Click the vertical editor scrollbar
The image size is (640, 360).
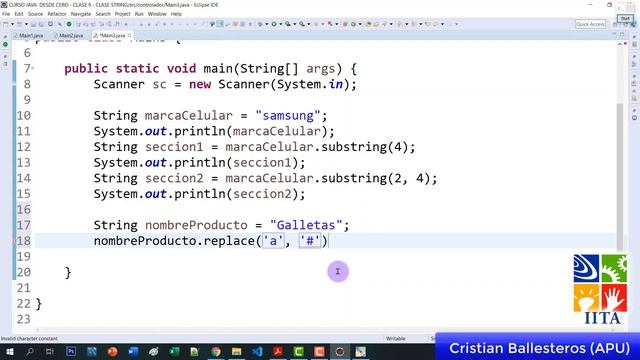tap(620, 176)
